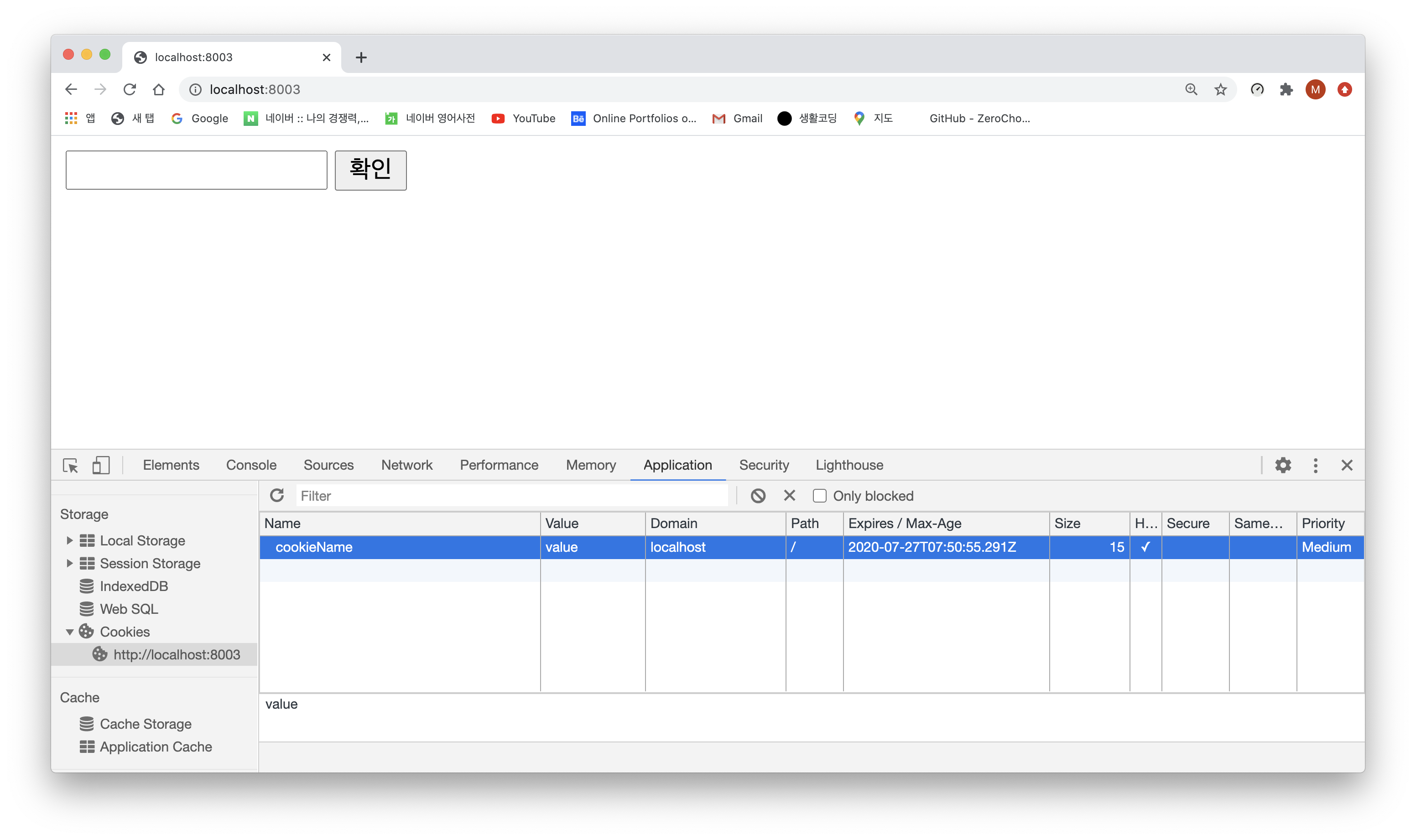
Task: Toggle the device toolbar icon
Action: [101, 465]
